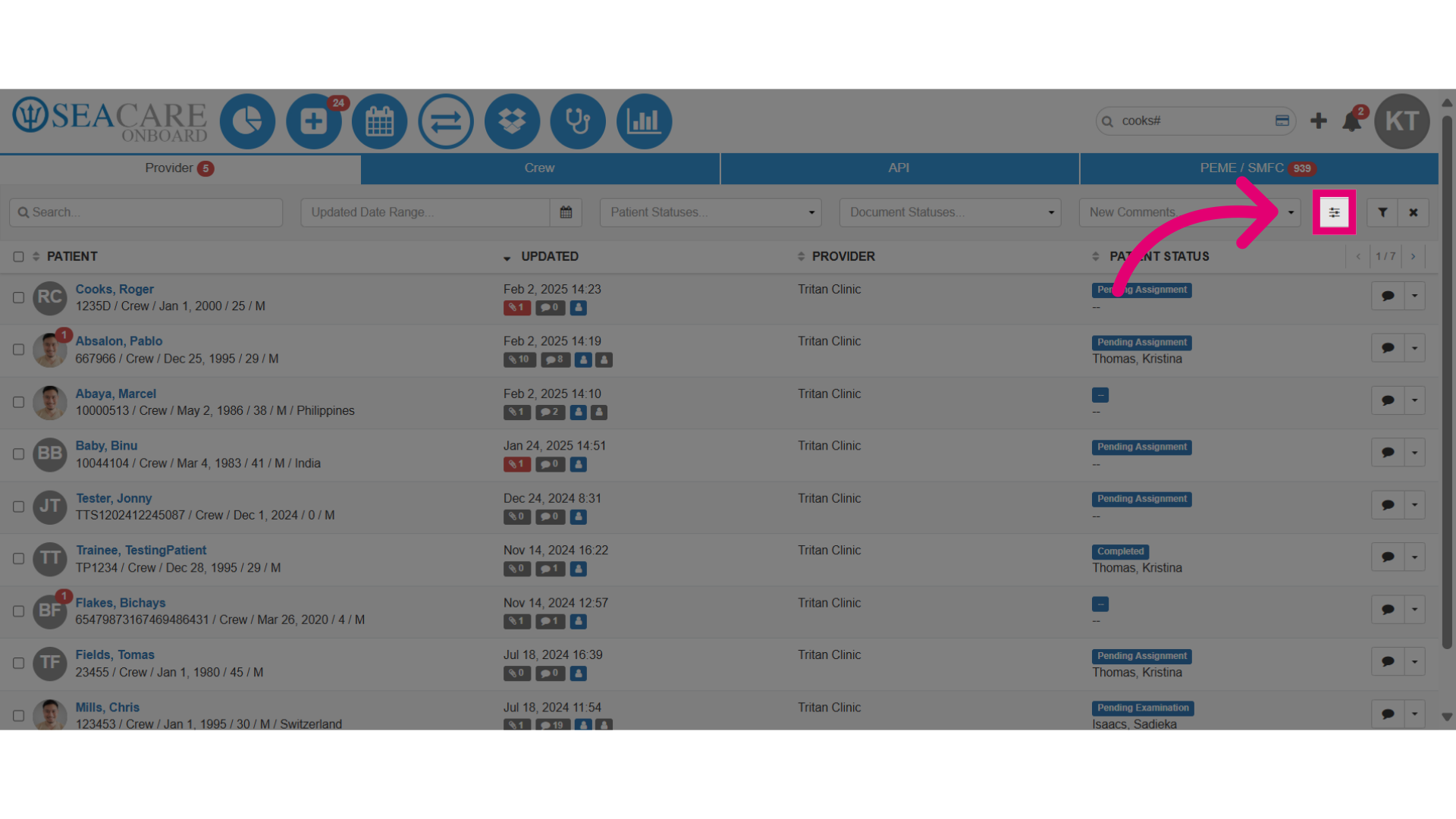1456x819 pixels.
Task: Open row actions dropdown for Fields, Tomas
Action: [x=1415, y=662]
